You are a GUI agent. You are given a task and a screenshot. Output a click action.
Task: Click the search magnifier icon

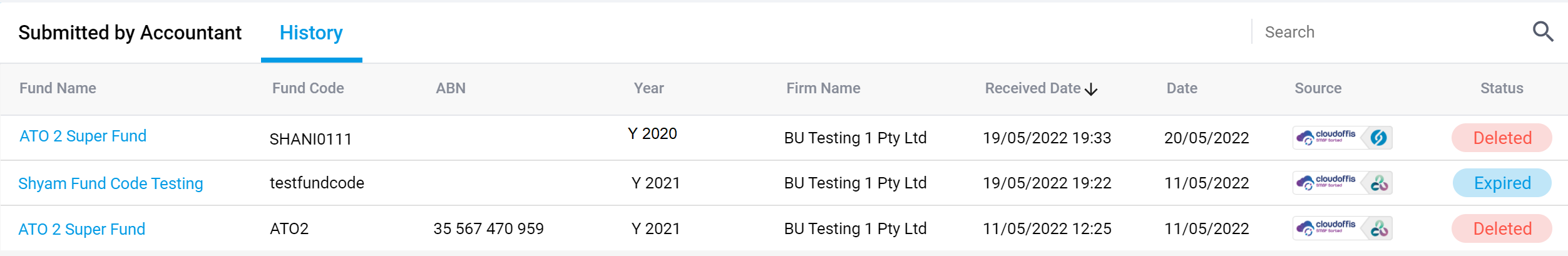pyautogui.click(x=1543, y=31)
